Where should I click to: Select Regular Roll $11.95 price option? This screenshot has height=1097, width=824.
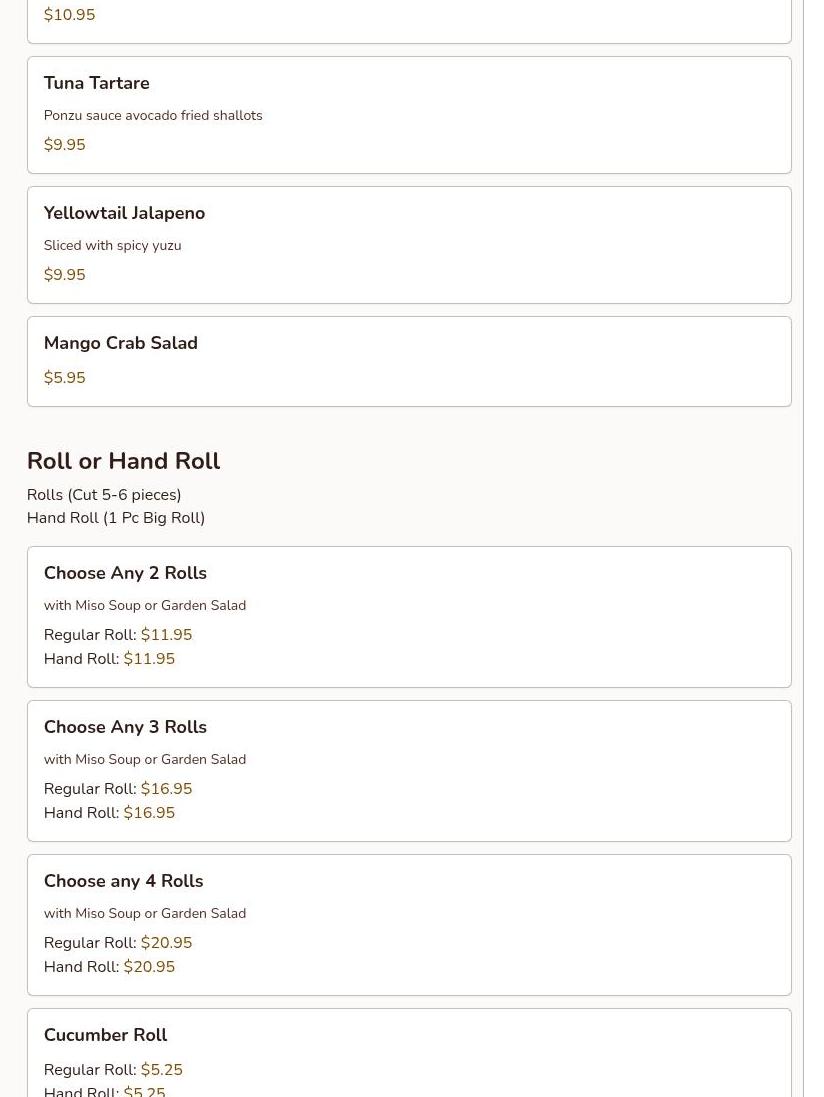click(x=118, y=635)
